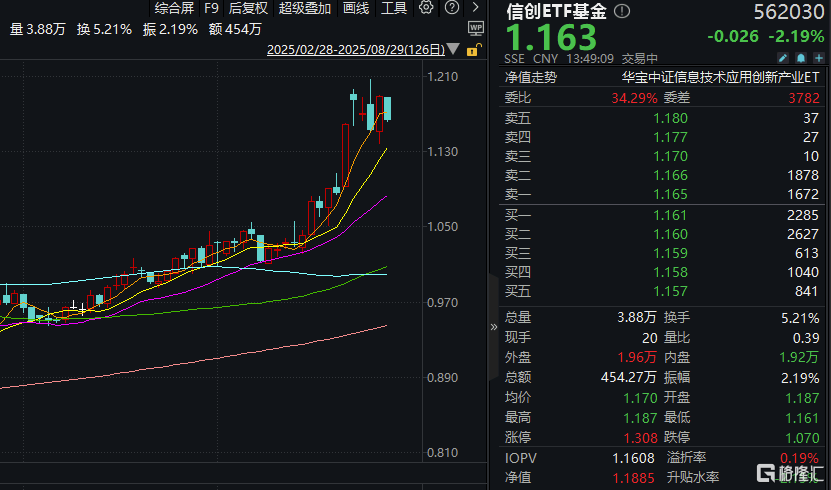Set a price alert with bell icon
The width and height of the screenshot is (831, 490).
(x=801, y=58)
